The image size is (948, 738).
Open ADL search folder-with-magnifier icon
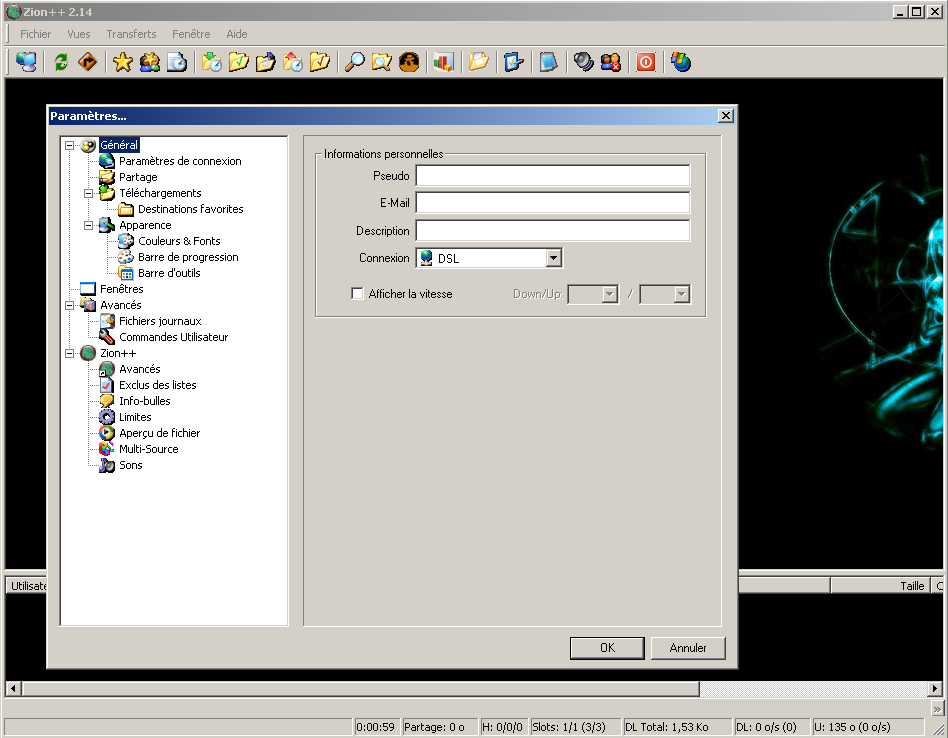click(381, 62)
